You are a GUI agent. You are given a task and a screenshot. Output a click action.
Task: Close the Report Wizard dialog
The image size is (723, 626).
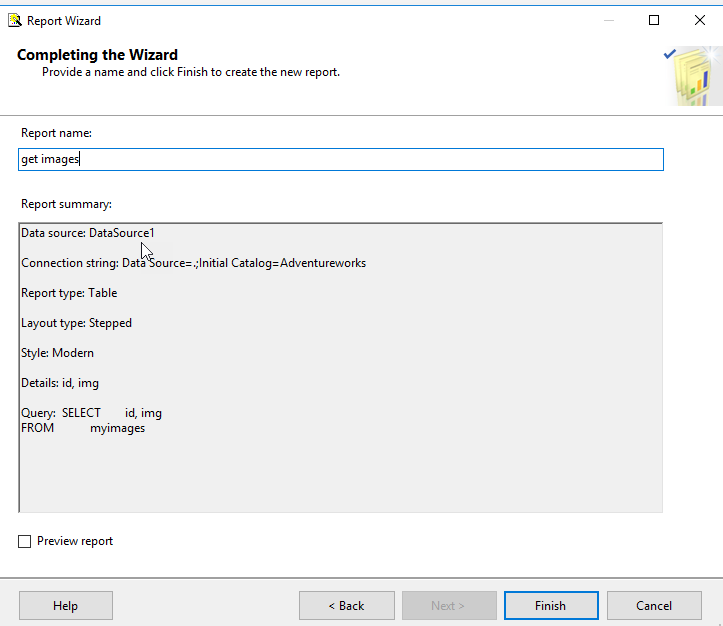pyautogui.click(x=700, y=20)
